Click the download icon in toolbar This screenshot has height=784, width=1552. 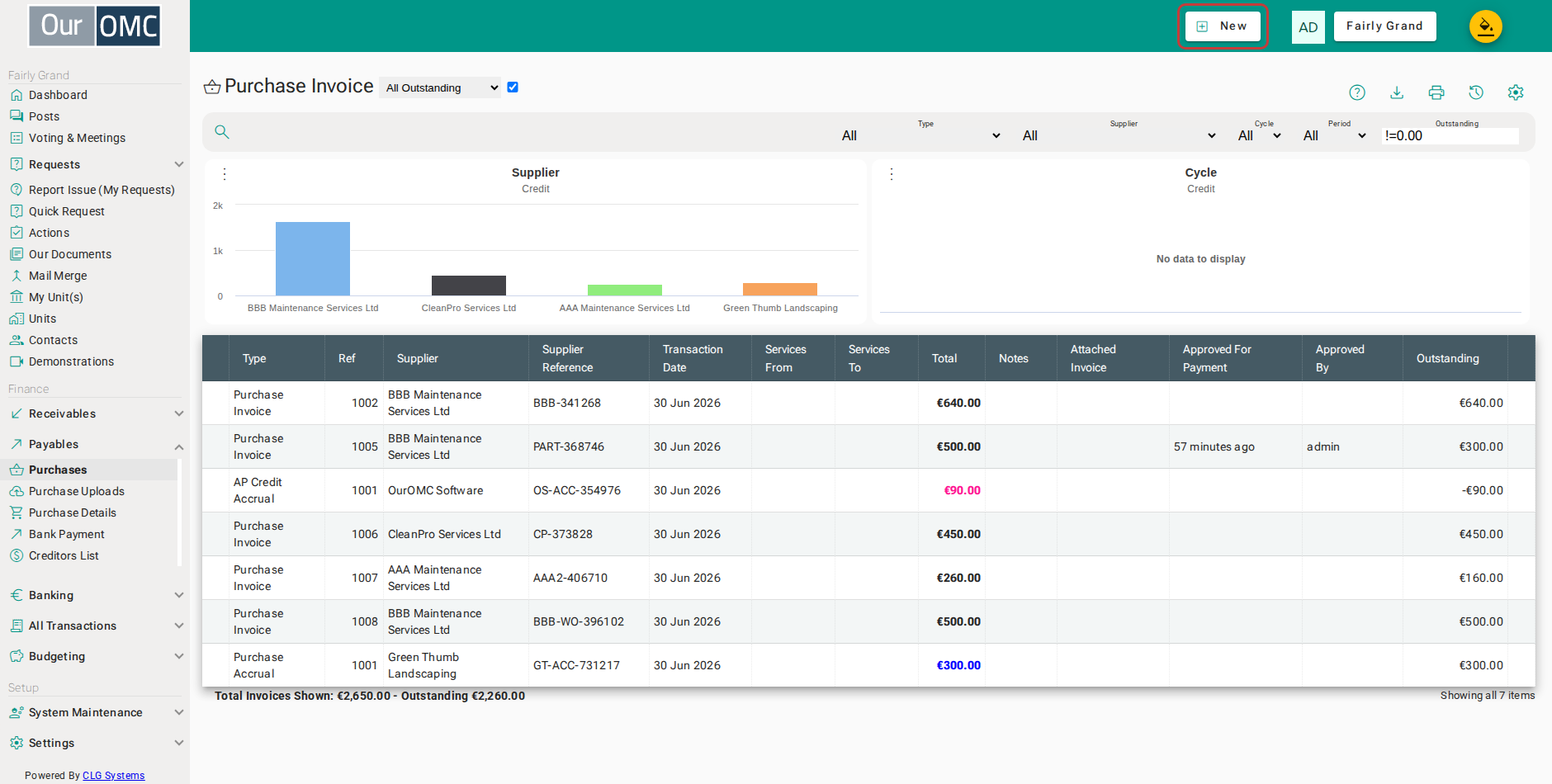click(x=1397, y=92)
